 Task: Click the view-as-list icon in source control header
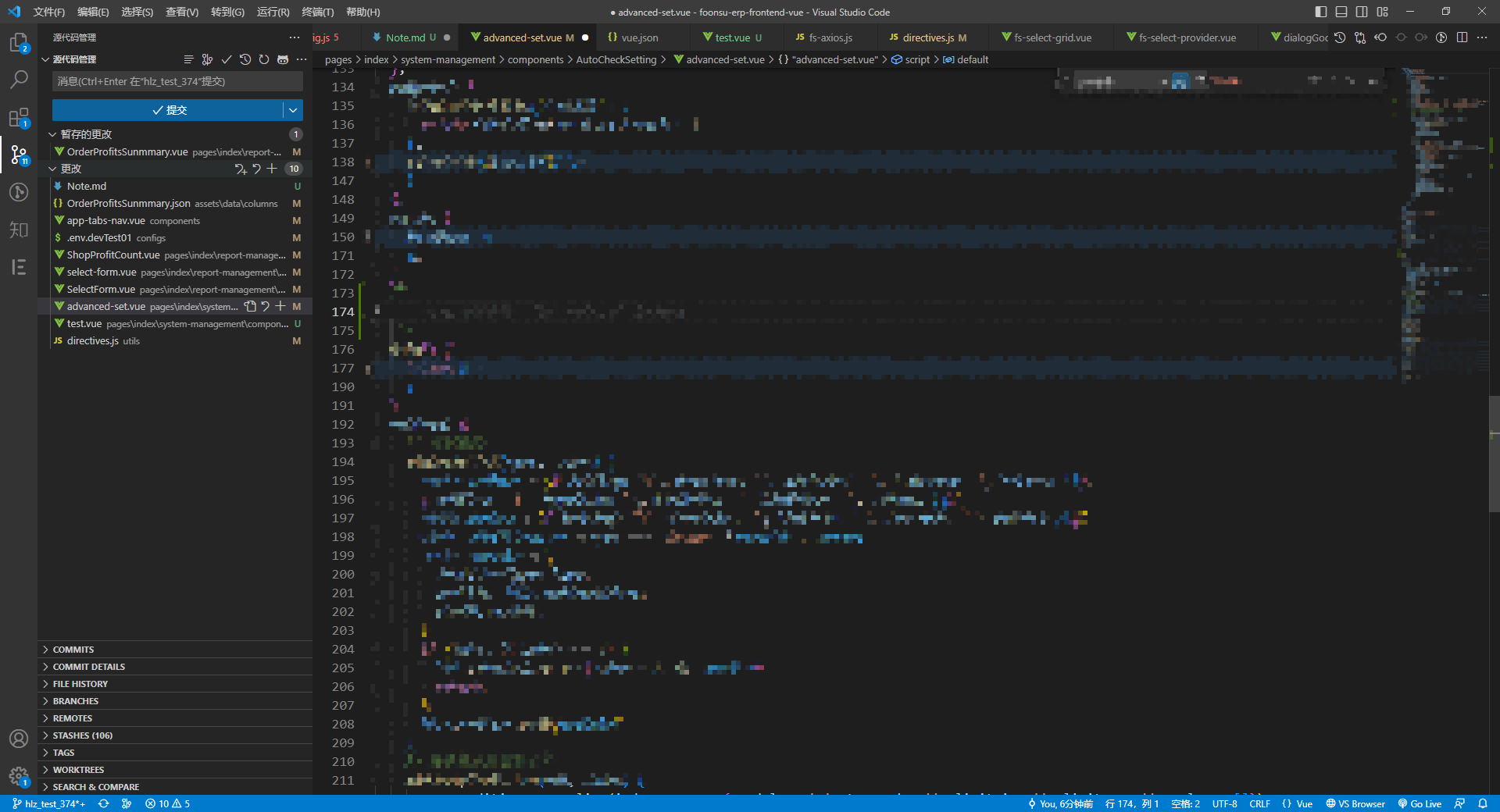click(x=188, y=59)
